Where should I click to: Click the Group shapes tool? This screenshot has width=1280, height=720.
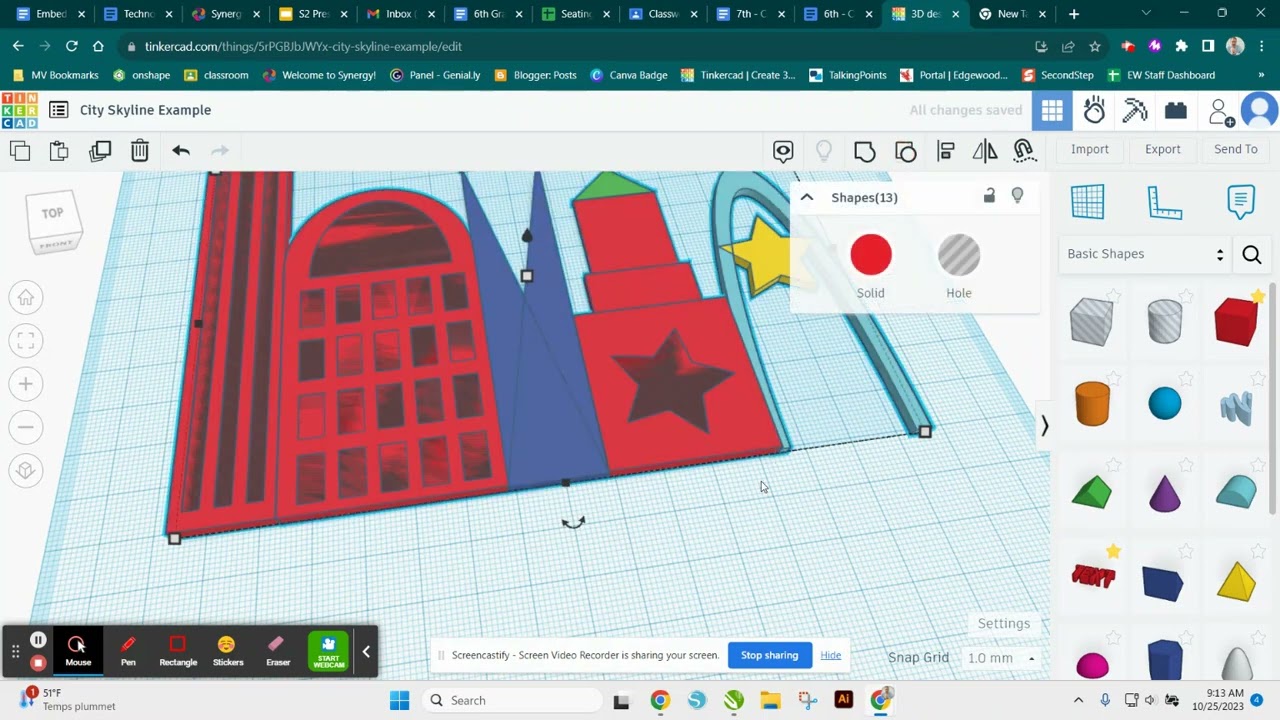[865, 151]
